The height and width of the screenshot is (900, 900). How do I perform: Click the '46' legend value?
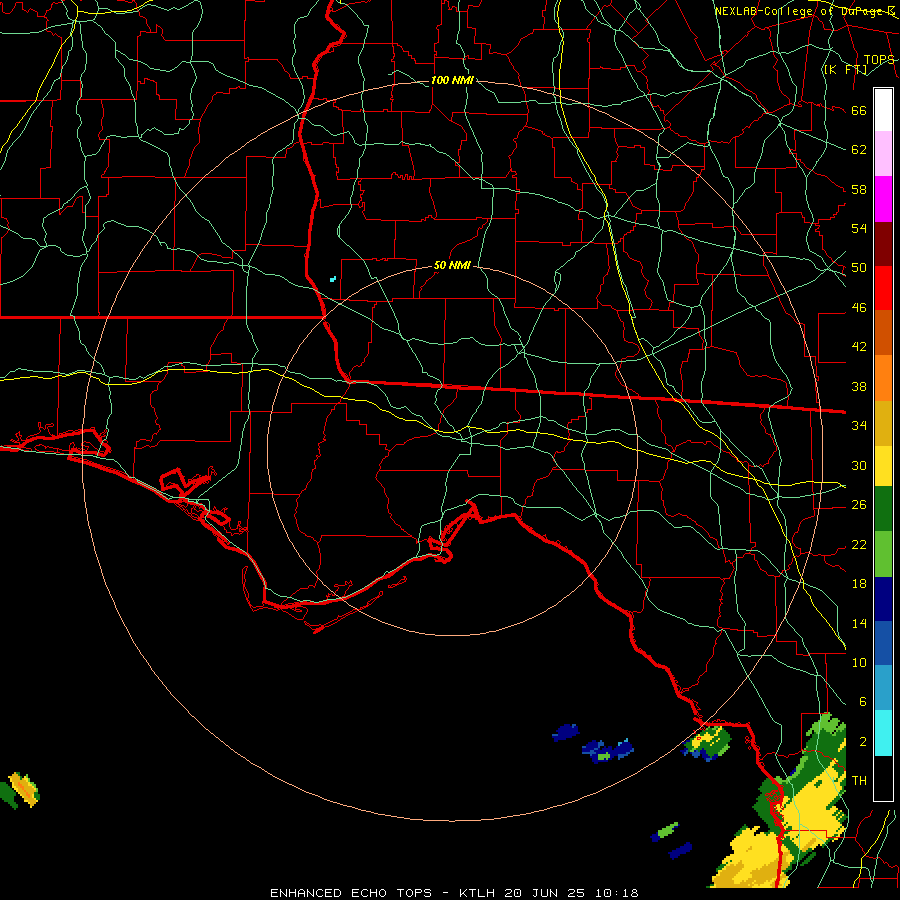point(859,308)
